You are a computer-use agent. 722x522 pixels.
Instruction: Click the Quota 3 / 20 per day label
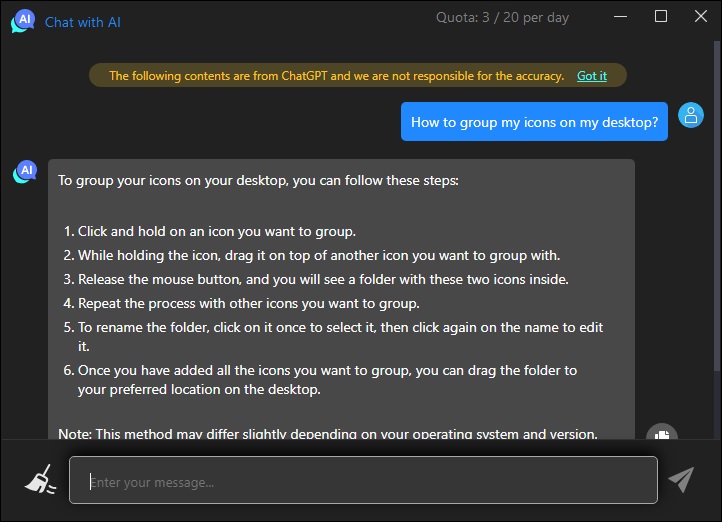(x=502, y=17)
